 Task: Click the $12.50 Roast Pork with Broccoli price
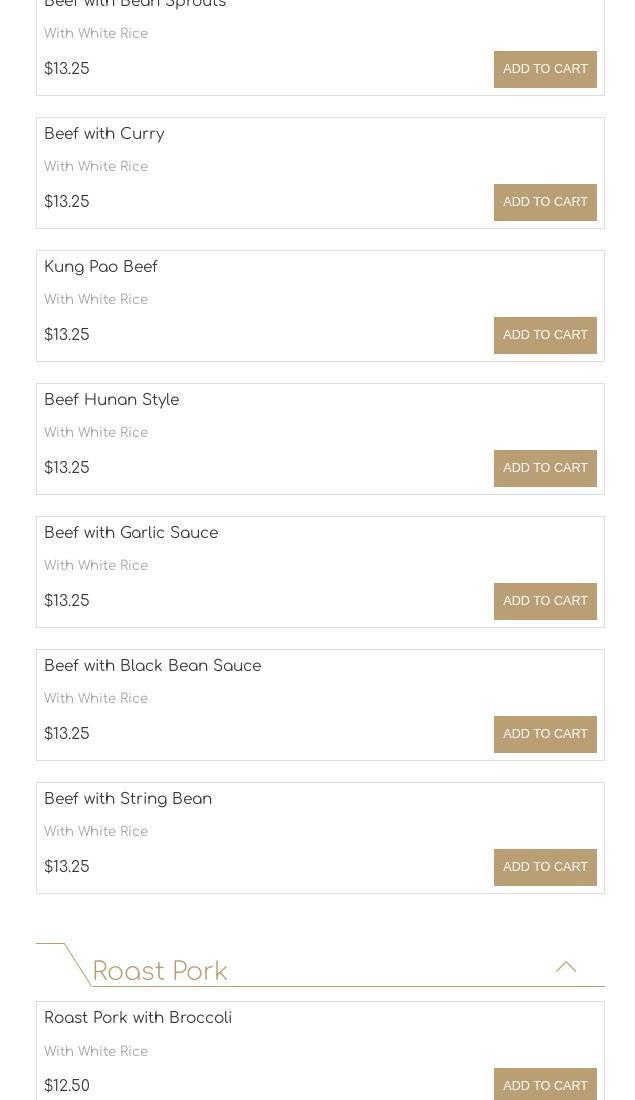67,1086
